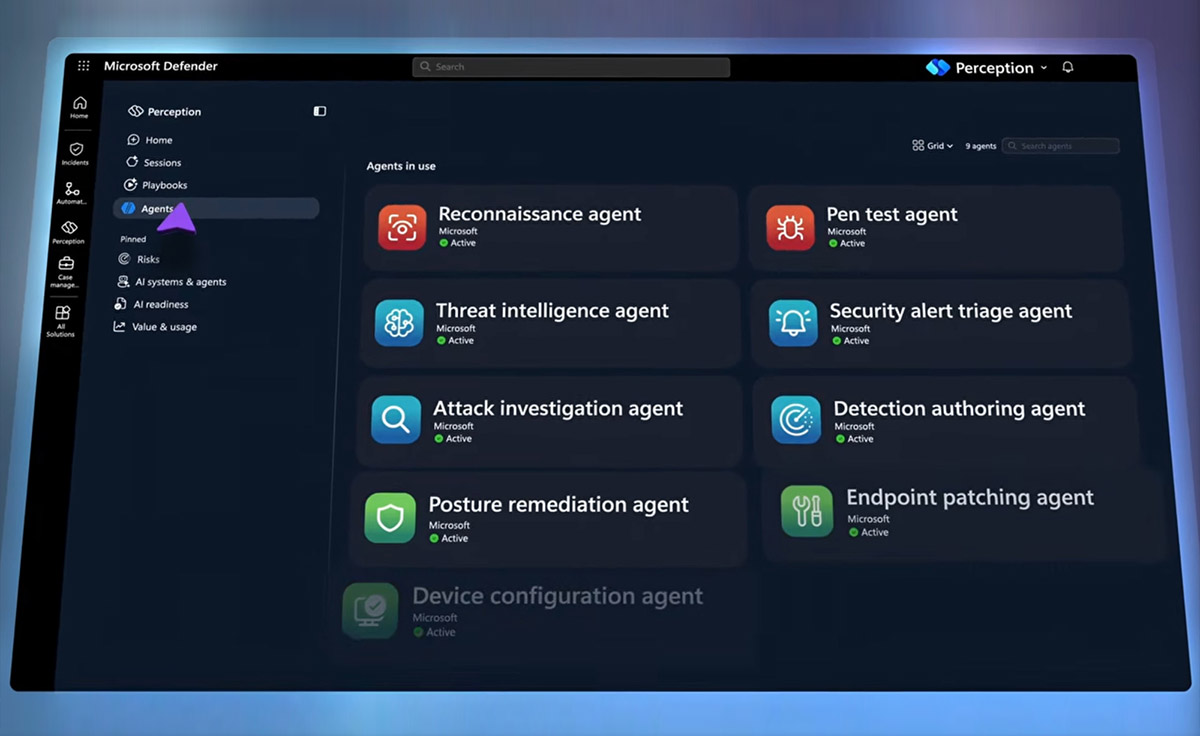Open Case management from the left rail
This screenshot has height=736, width=1200.
[65, 273]
